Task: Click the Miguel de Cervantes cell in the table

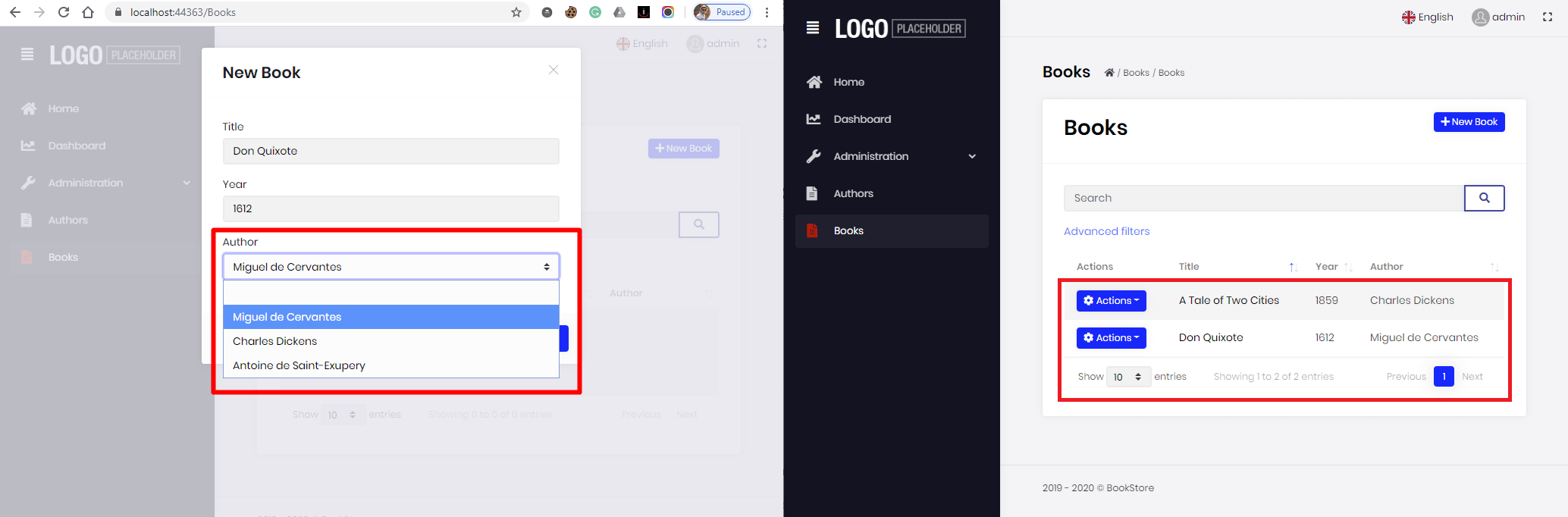Action: [1424, 337]
